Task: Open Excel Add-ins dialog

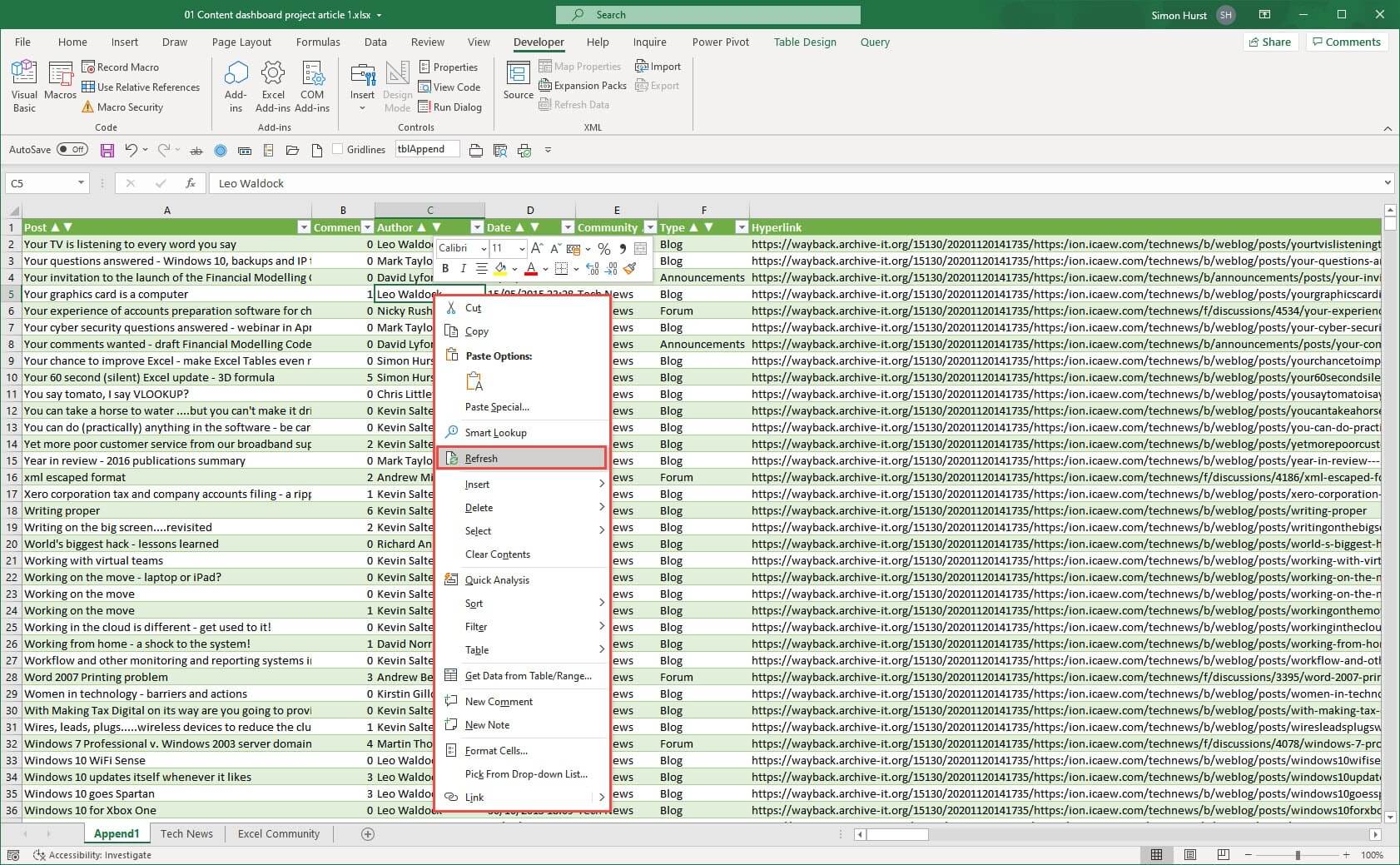Action: pyautogui.click(x=273, y=85)
